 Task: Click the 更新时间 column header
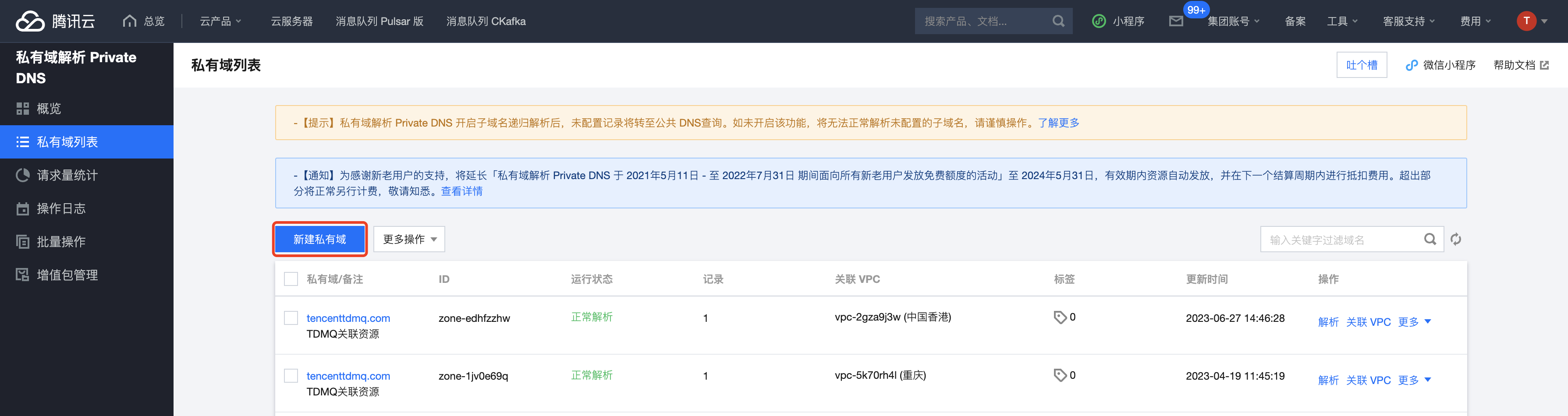pyautogui.click(x=1206, y=279)
